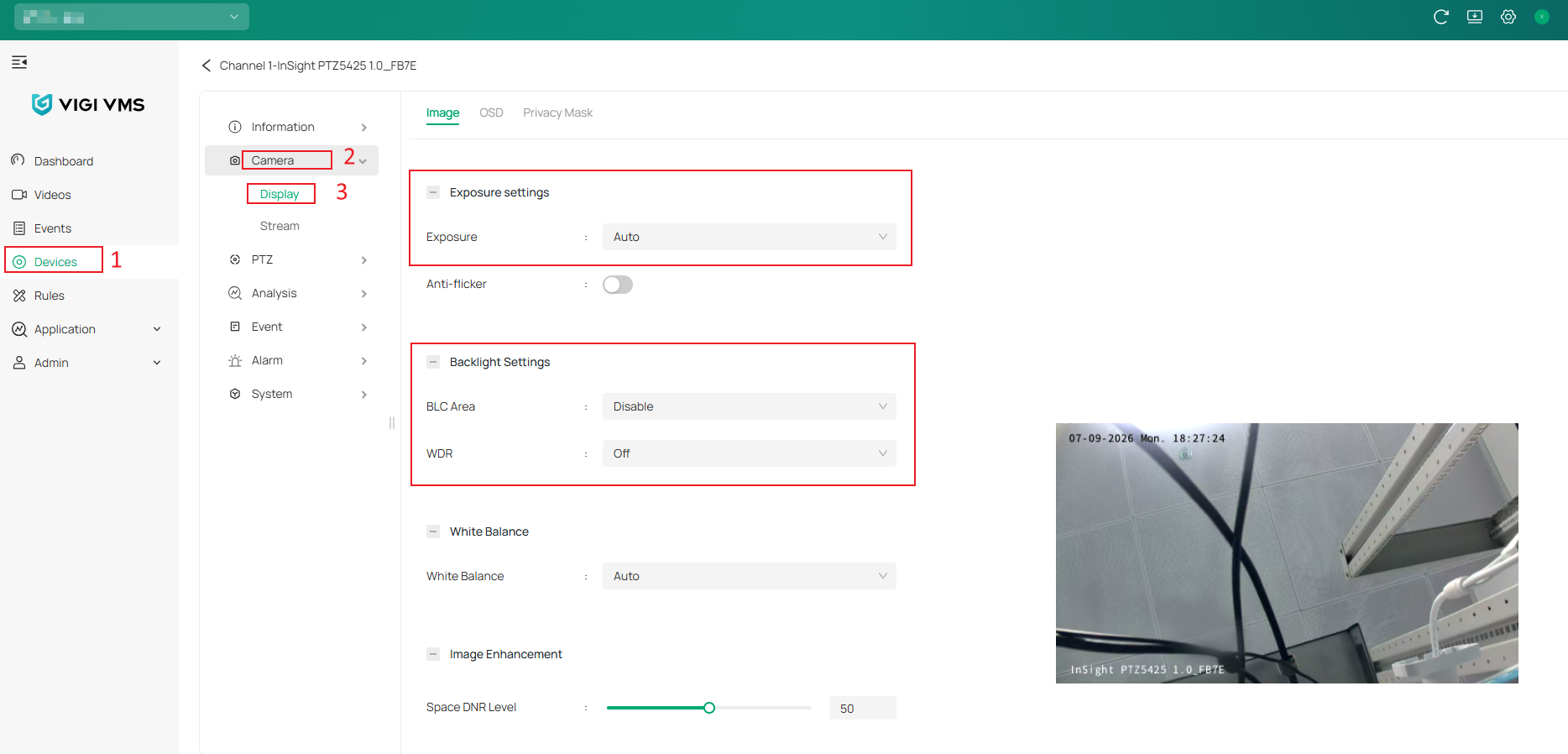The height and width of the screenshot is (754, 1568).
Task: Toggle the Anti-flicker switch
Action: click(x=618, y=285)
